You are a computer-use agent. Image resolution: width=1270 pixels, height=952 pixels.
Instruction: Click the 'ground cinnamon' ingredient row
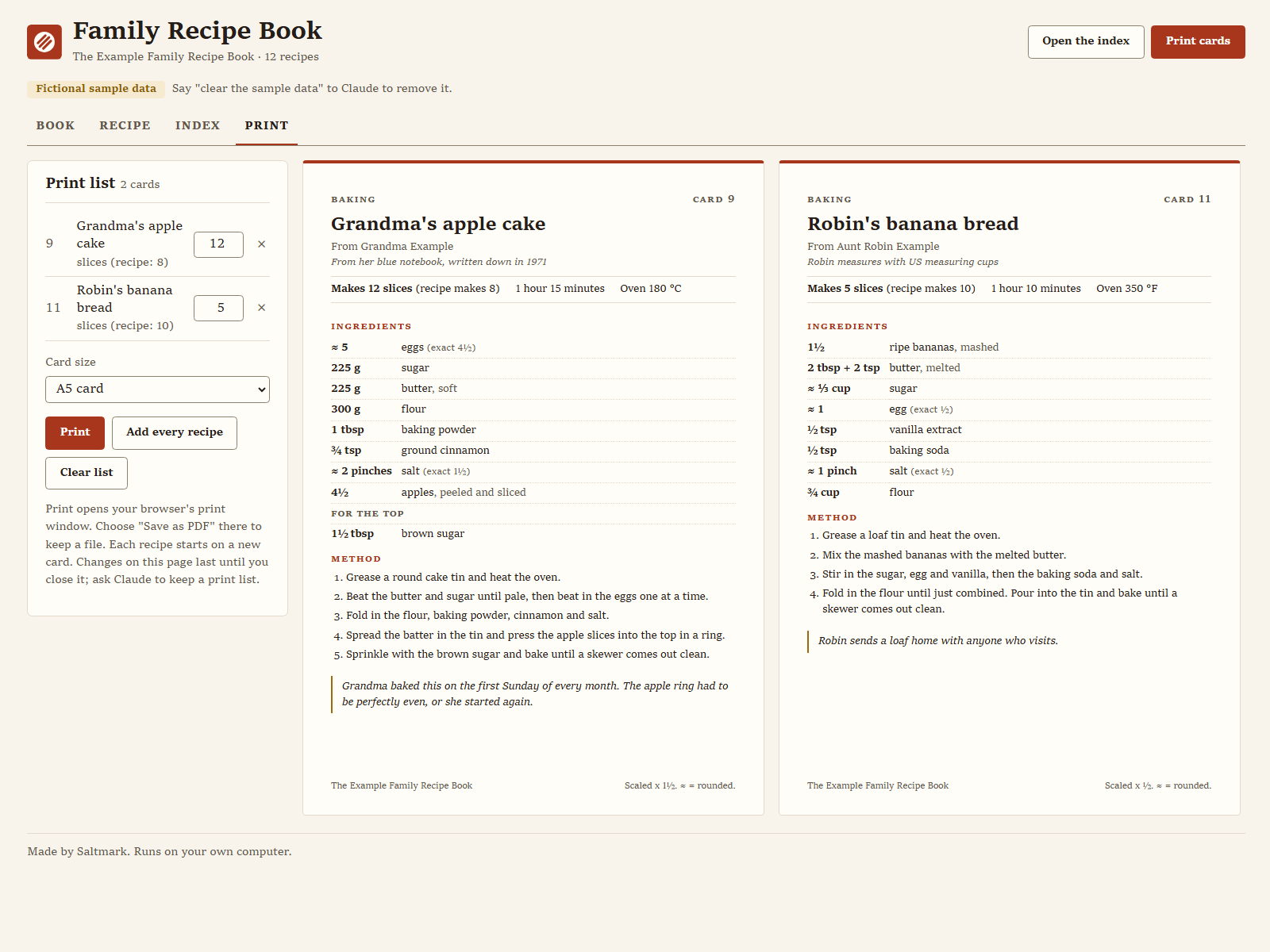coord(533,451)
